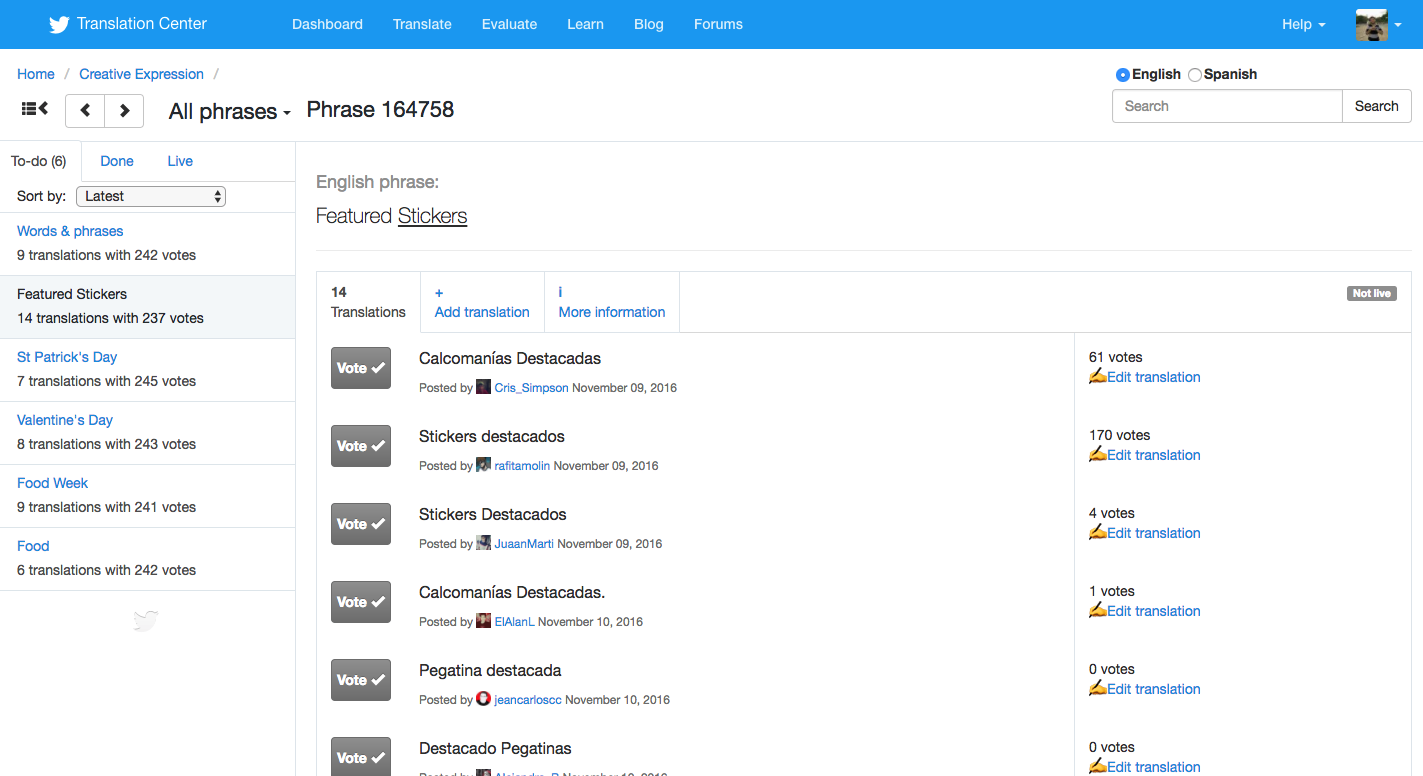Select the English radio button
This screenshot has height=776, width=1423.
point(1123,75)
